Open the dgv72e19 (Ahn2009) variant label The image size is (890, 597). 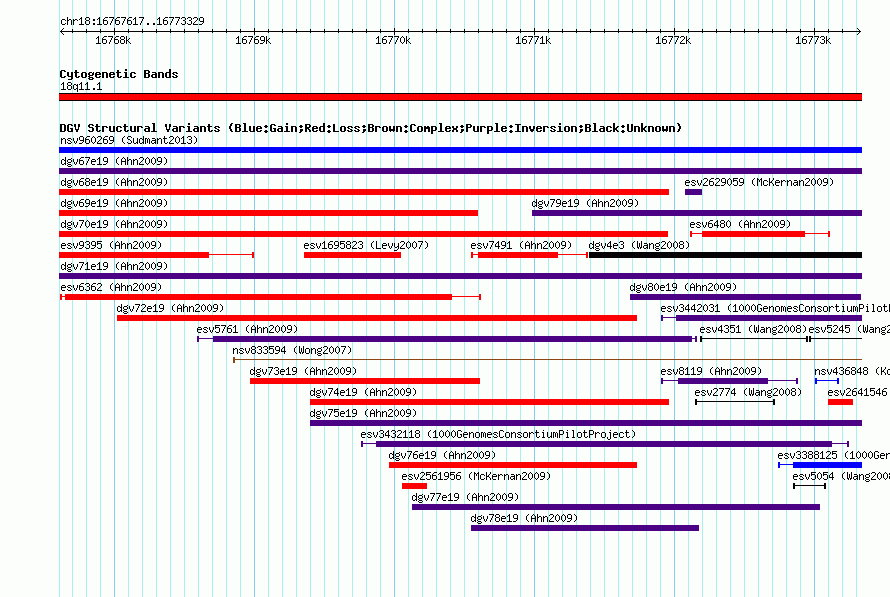170,308
